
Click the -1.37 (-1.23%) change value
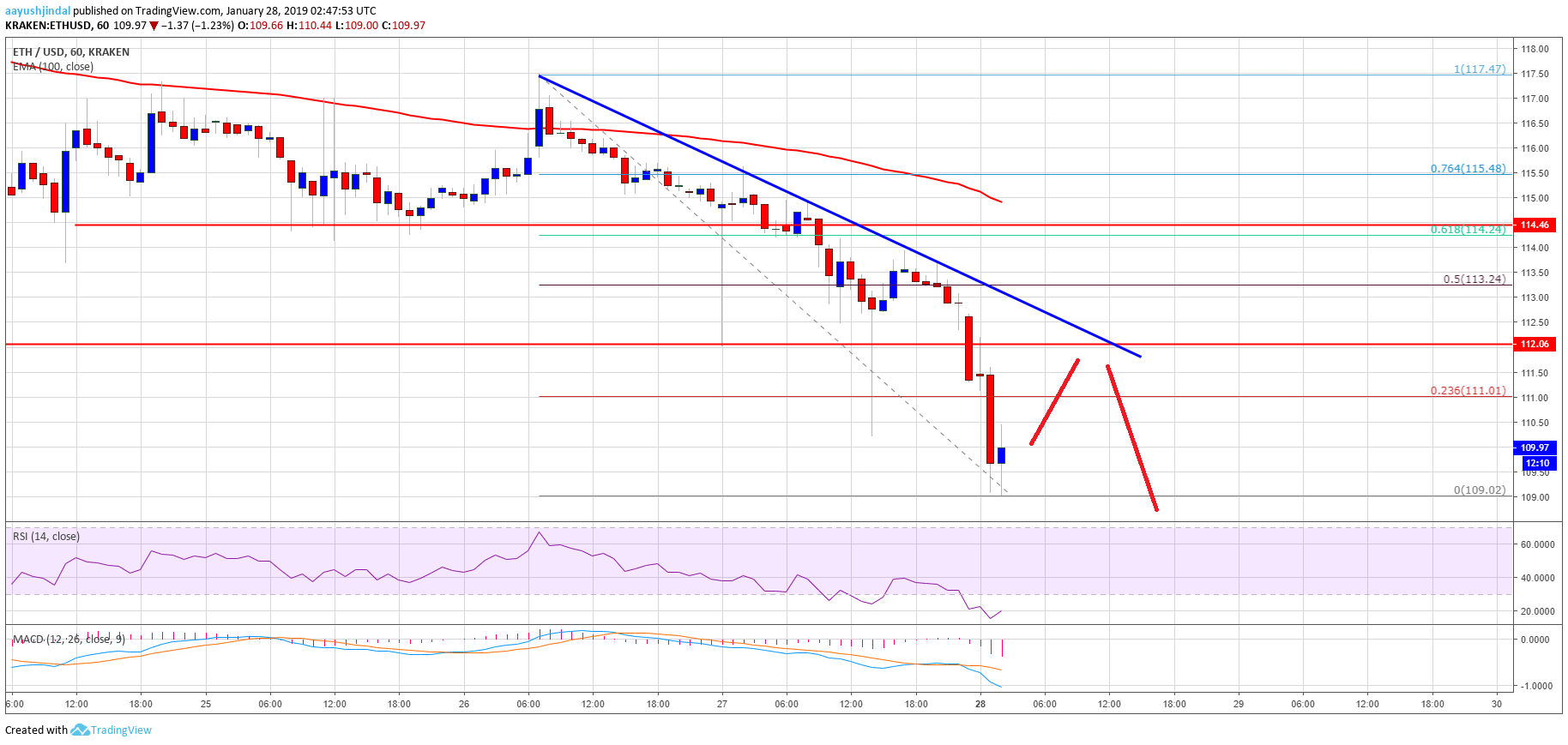coord(198,26)
